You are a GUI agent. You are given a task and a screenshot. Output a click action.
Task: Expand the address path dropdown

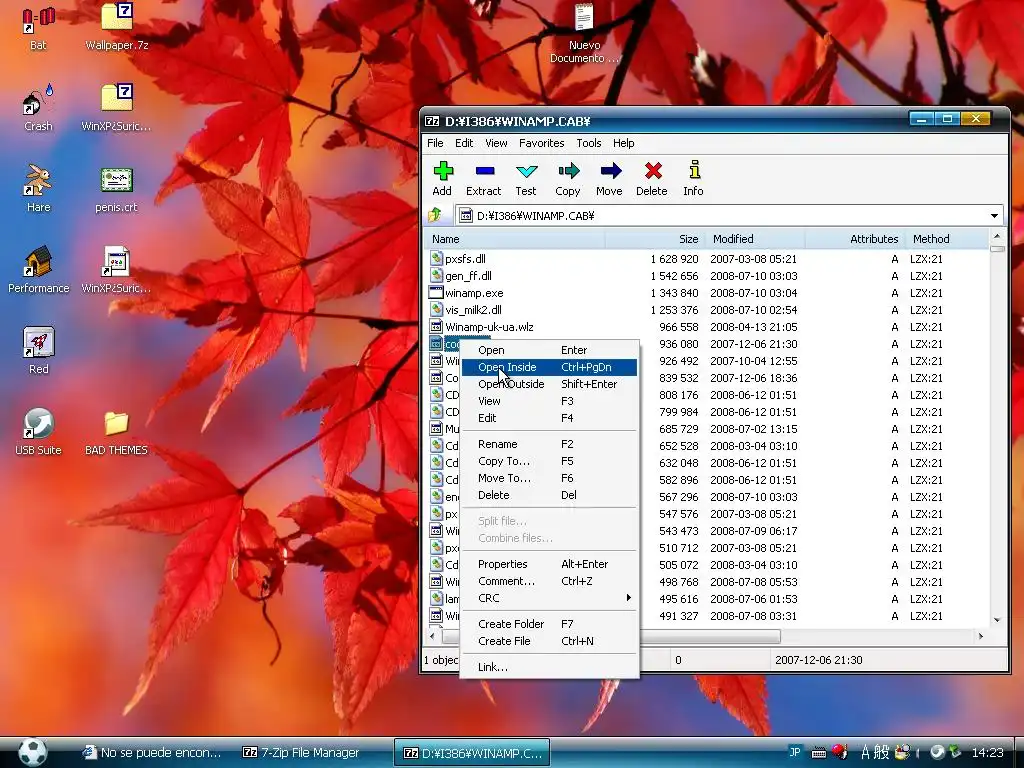tap(994, 216)
